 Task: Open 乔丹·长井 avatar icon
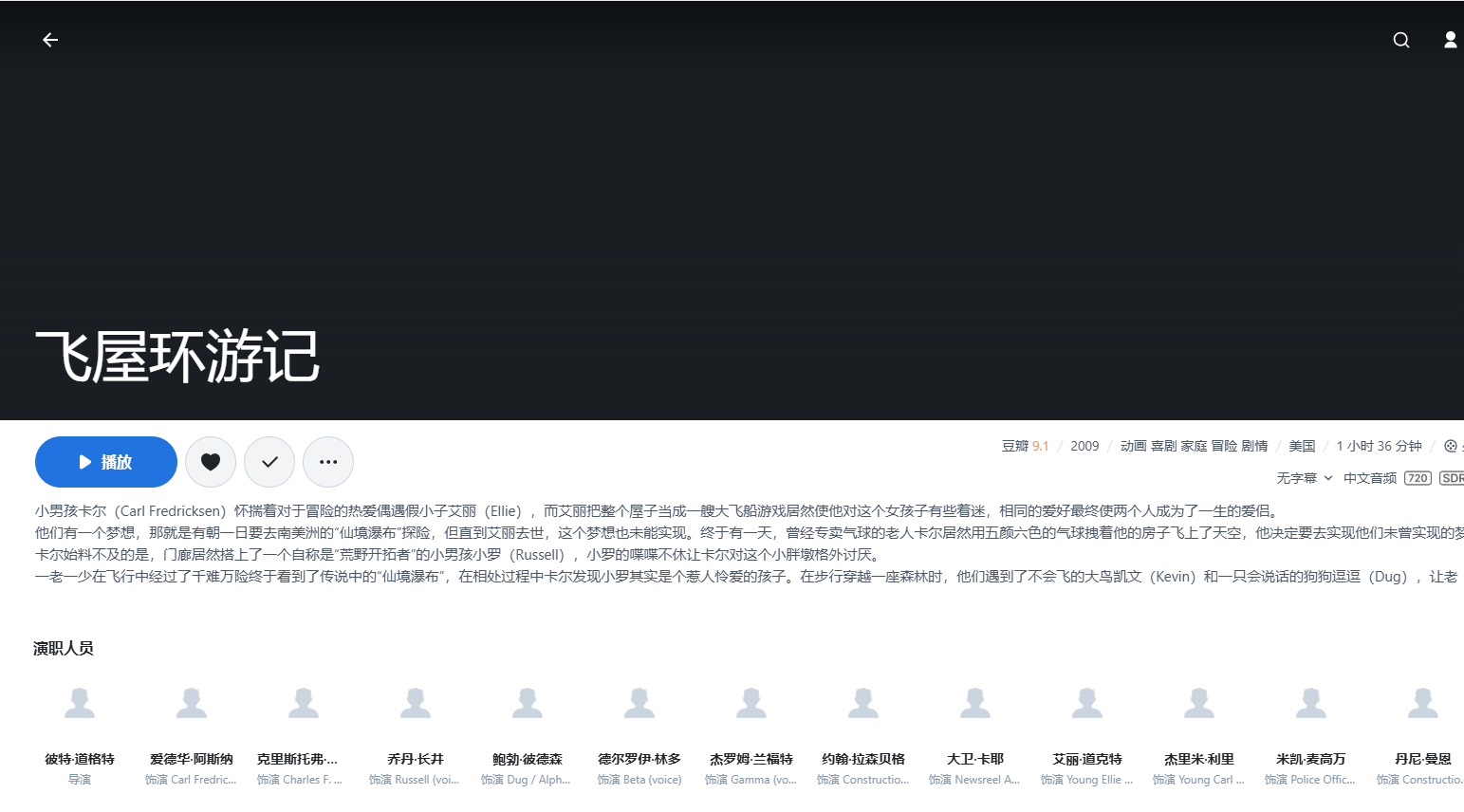(x=416, y=703)
